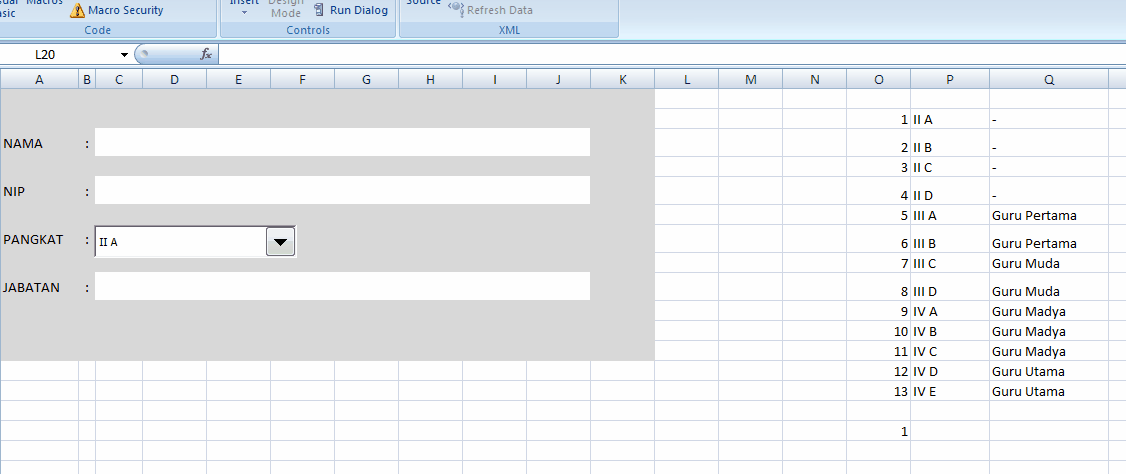Viewport: 1126px width, 474px height.
Task: Select column D header
Action: point(175,80)
